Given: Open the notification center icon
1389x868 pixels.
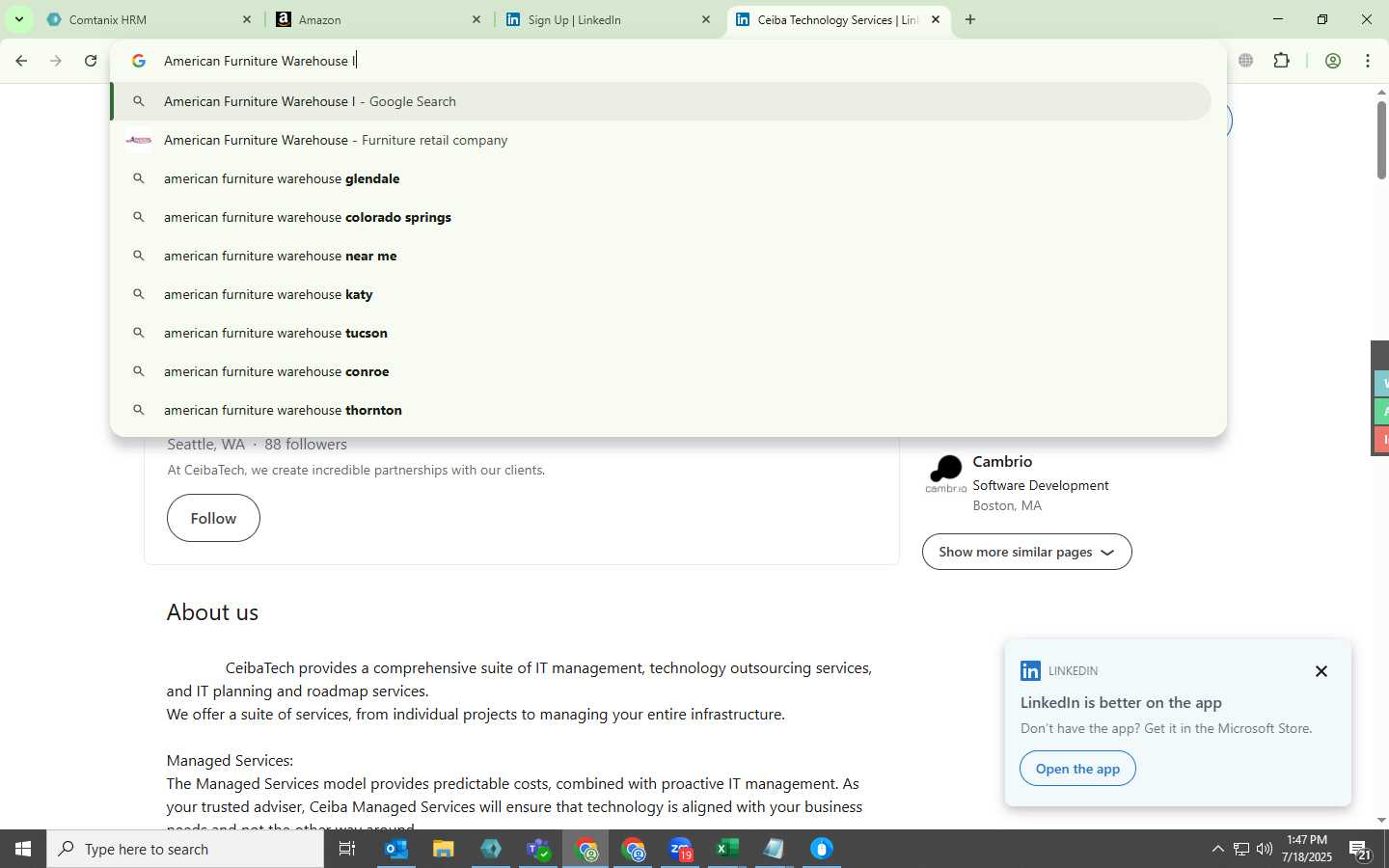Looking at the screenshot, I should [x=1360, y=850].
